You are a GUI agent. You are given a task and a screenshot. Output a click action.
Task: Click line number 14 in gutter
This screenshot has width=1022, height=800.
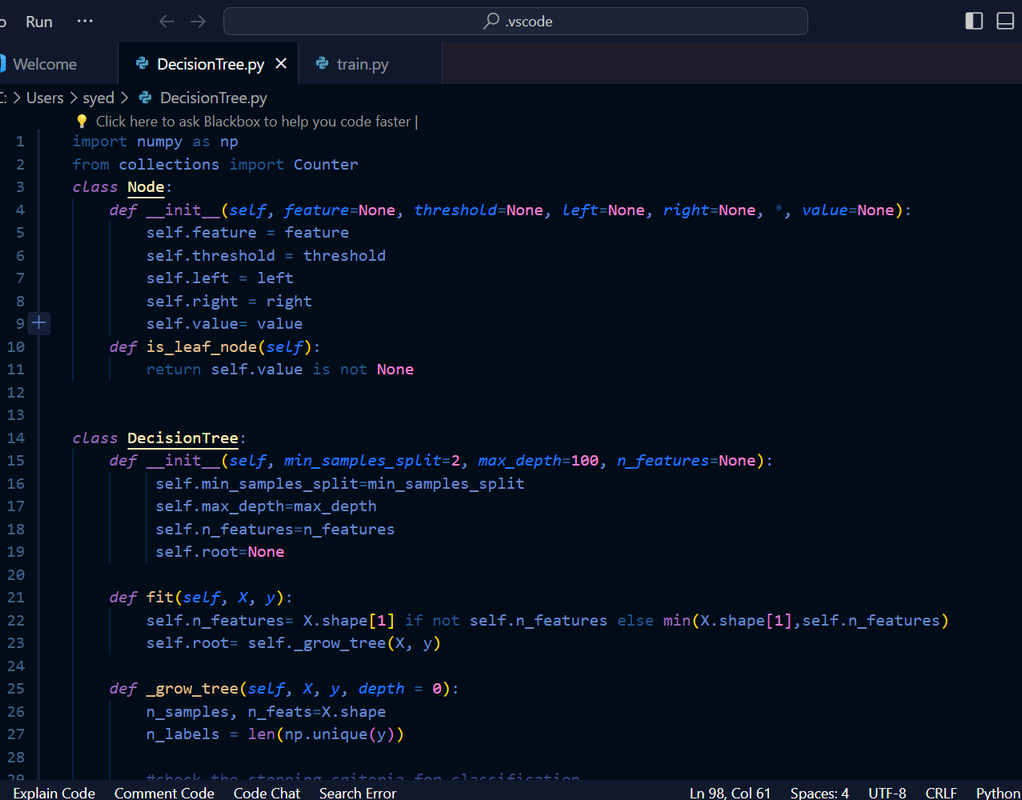[x=16, y=437]
